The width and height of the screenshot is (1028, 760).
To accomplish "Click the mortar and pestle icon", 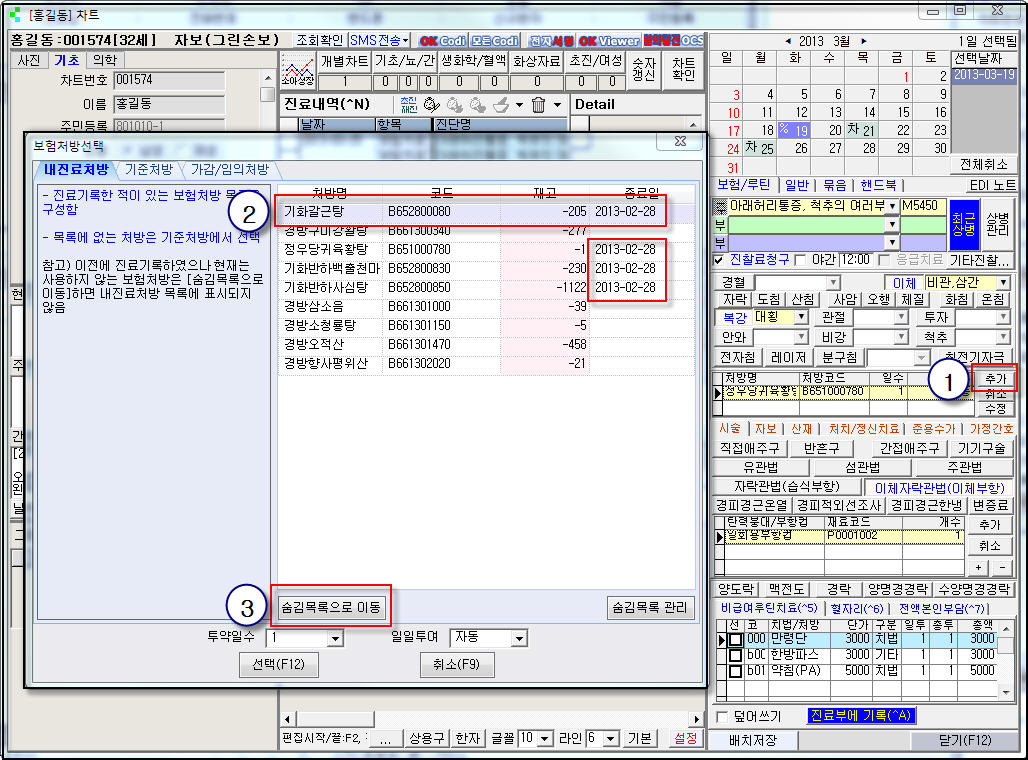I will point(501,104).
